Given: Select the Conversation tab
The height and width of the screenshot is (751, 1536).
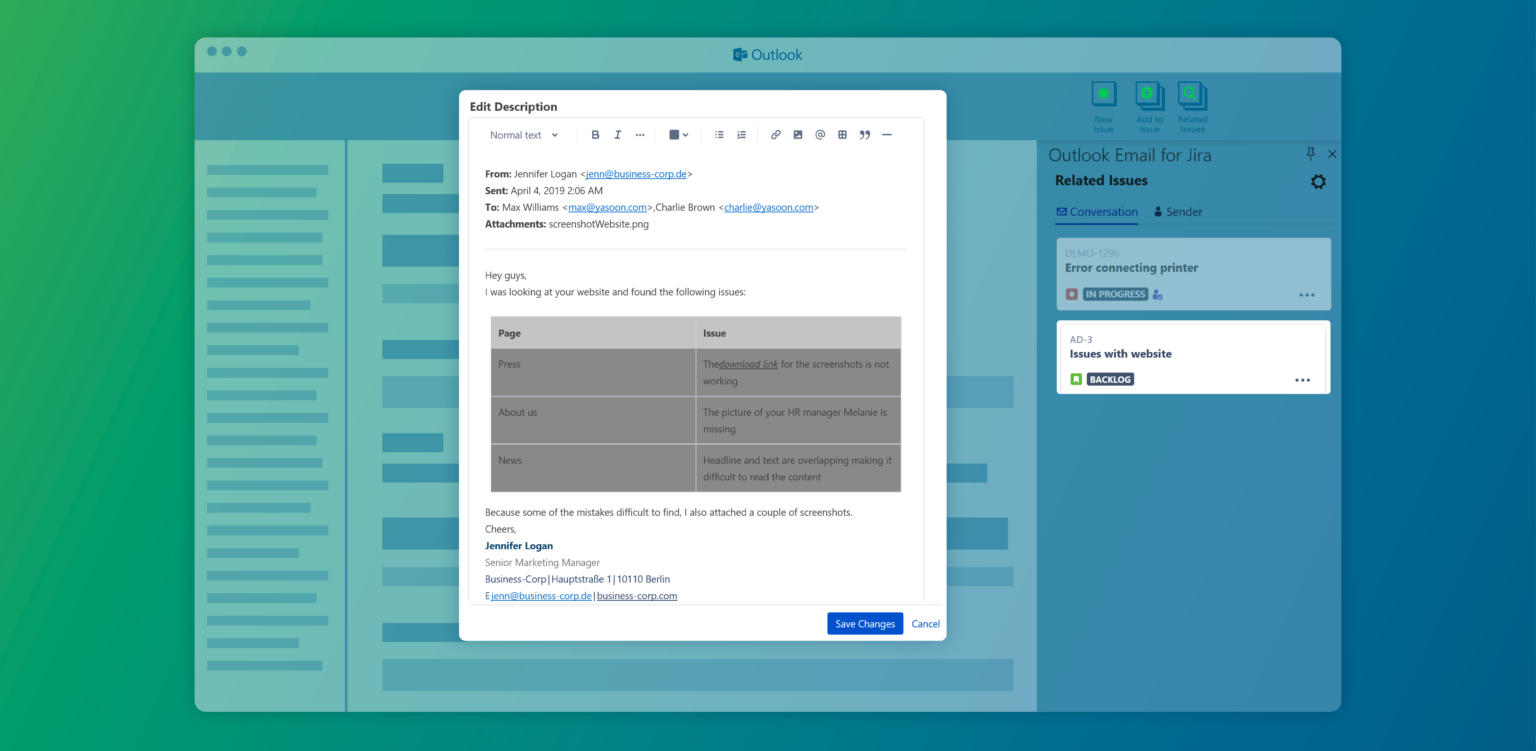Looking at the screenshot, I should pos(1097,211).
